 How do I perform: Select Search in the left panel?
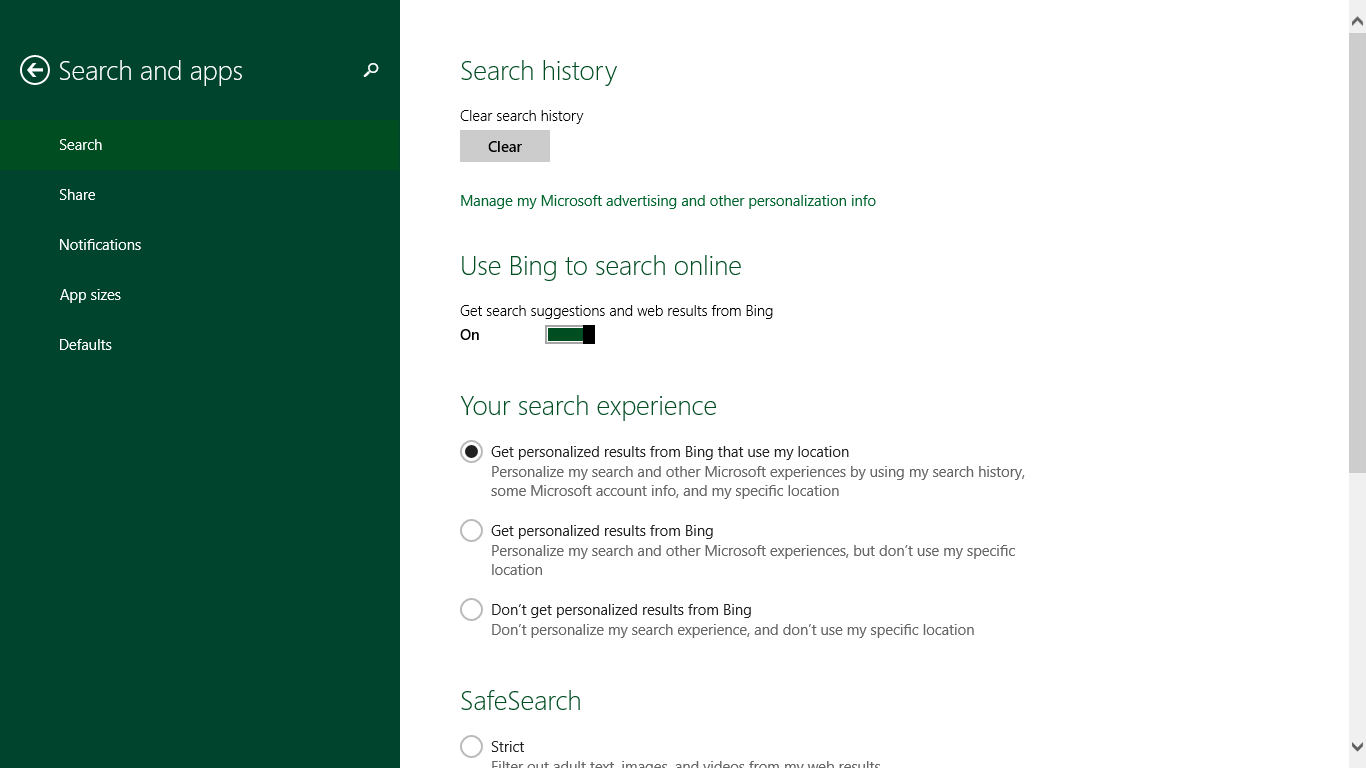click(200, 145)
